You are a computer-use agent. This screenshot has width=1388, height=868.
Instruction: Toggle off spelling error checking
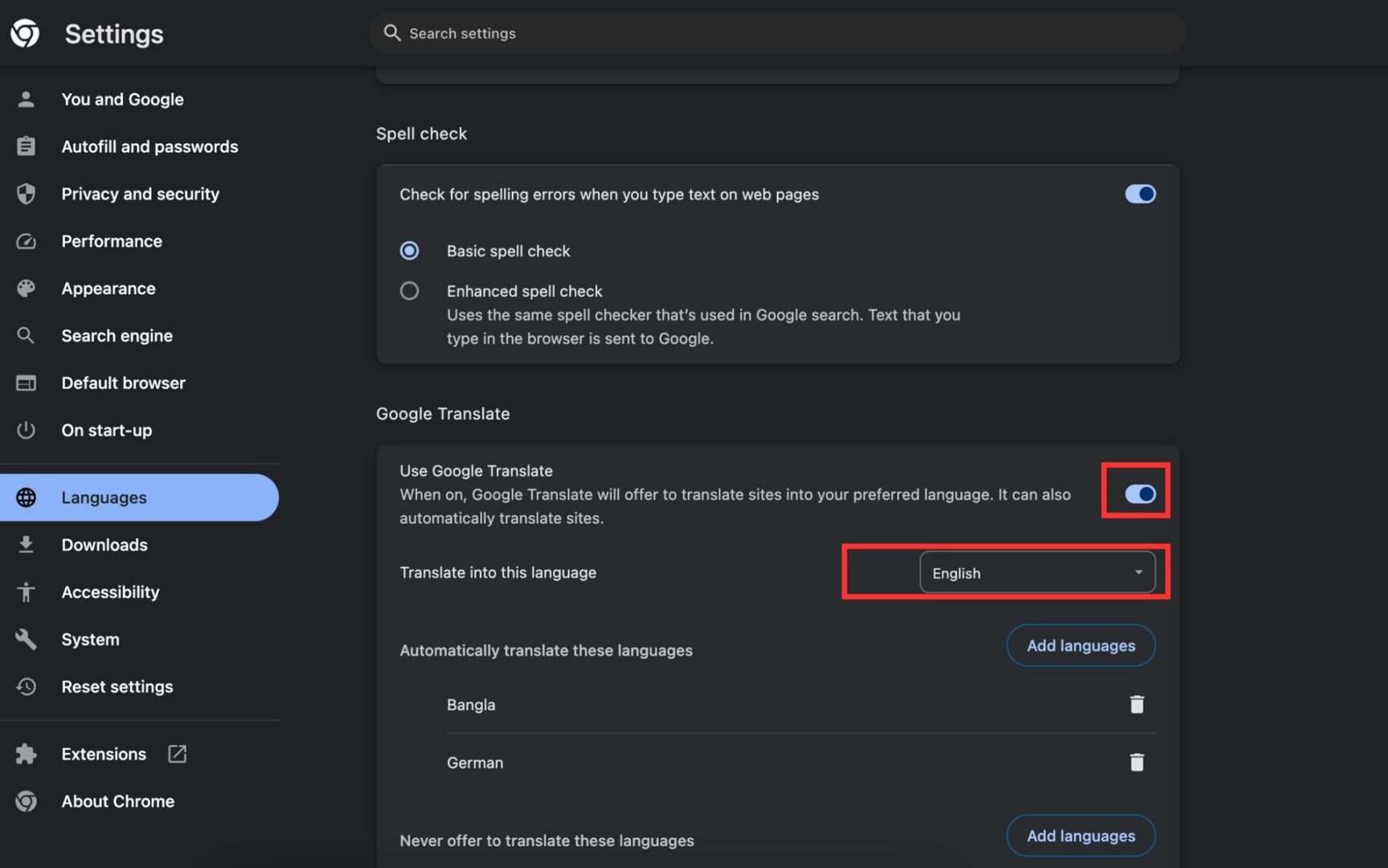coord(1140,194)
